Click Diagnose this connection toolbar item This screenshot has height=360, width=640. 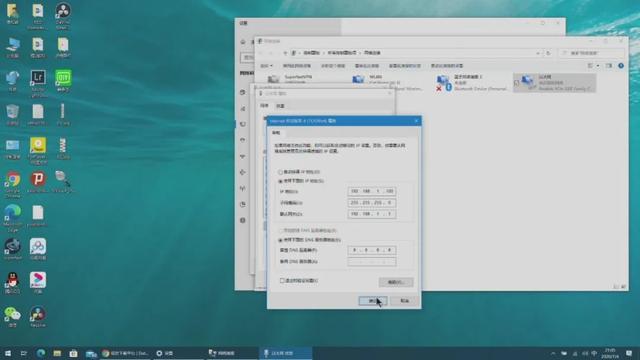click(x=333, y=66)
